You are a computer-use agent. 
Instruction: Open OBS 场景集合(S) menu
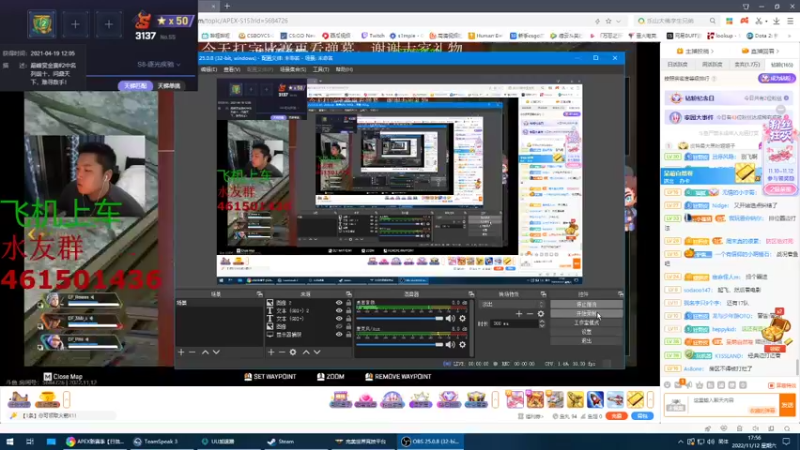[x=293, y=69]
